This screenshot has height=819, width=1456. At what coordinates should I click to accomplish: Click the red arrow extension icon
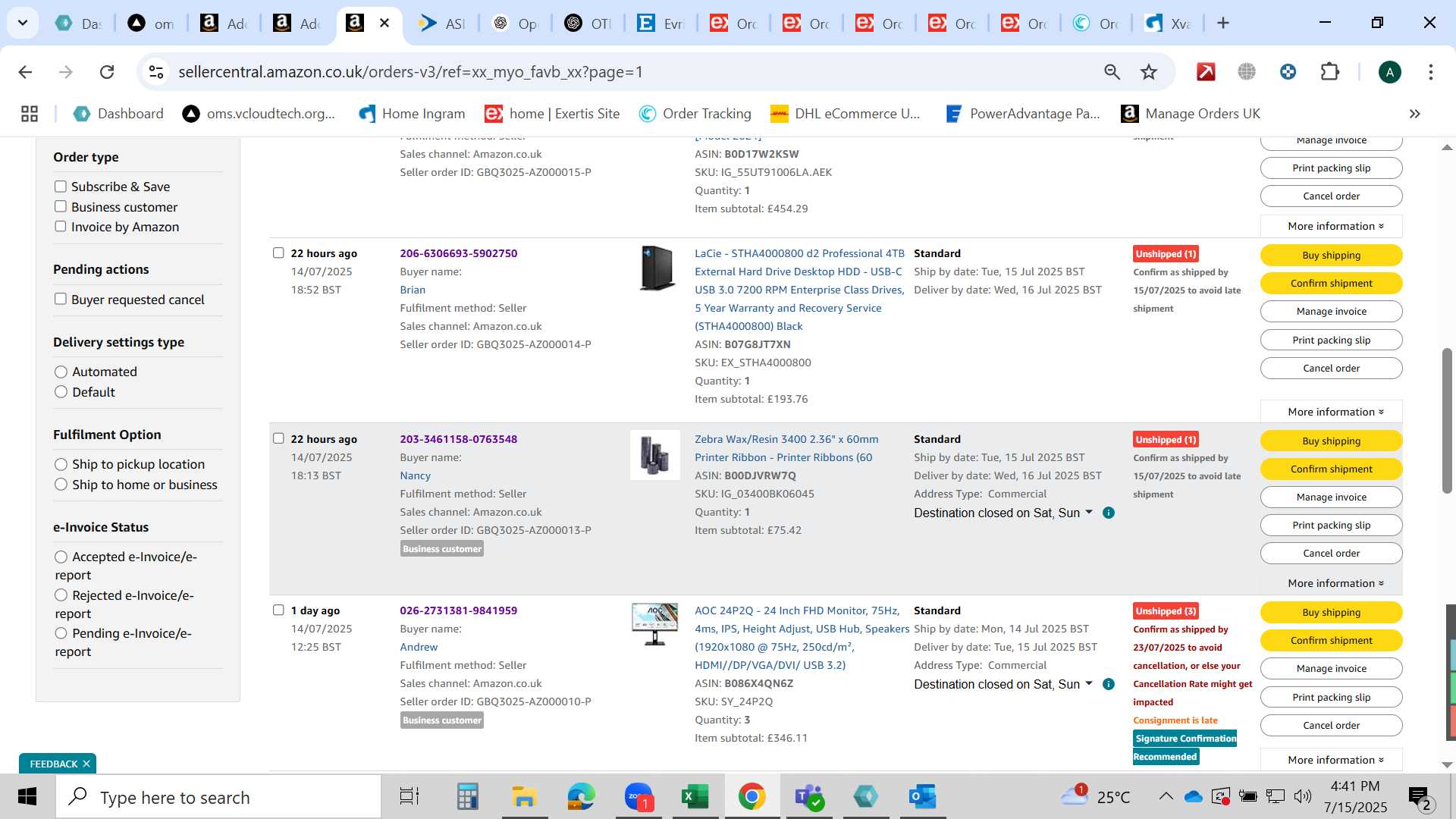1206,72
